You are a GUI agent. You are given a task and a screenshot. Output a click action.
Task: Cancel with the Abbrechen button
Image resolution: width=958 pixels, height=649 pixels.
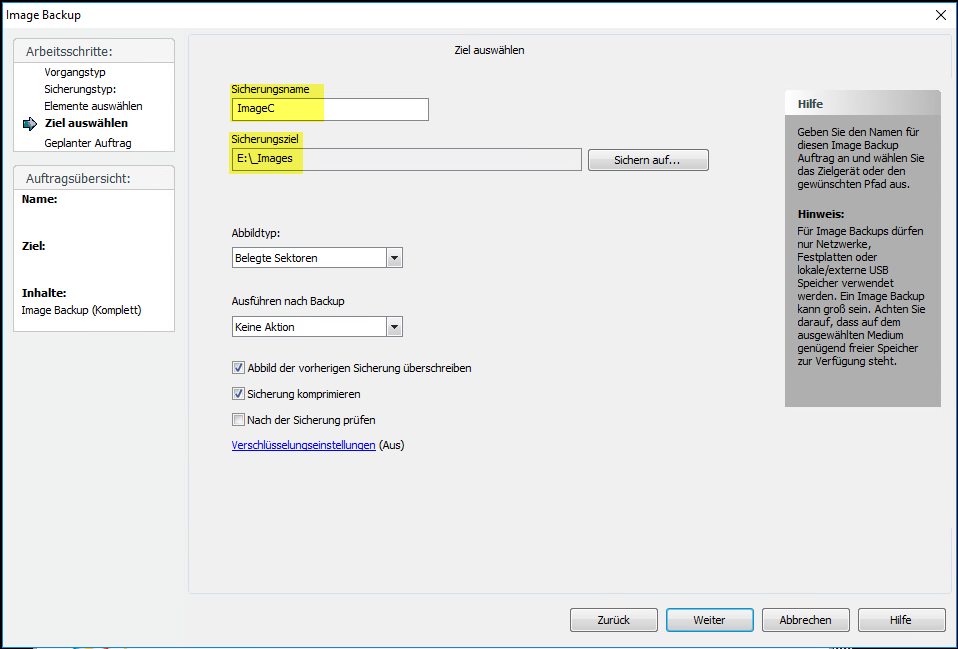point(805,620)
